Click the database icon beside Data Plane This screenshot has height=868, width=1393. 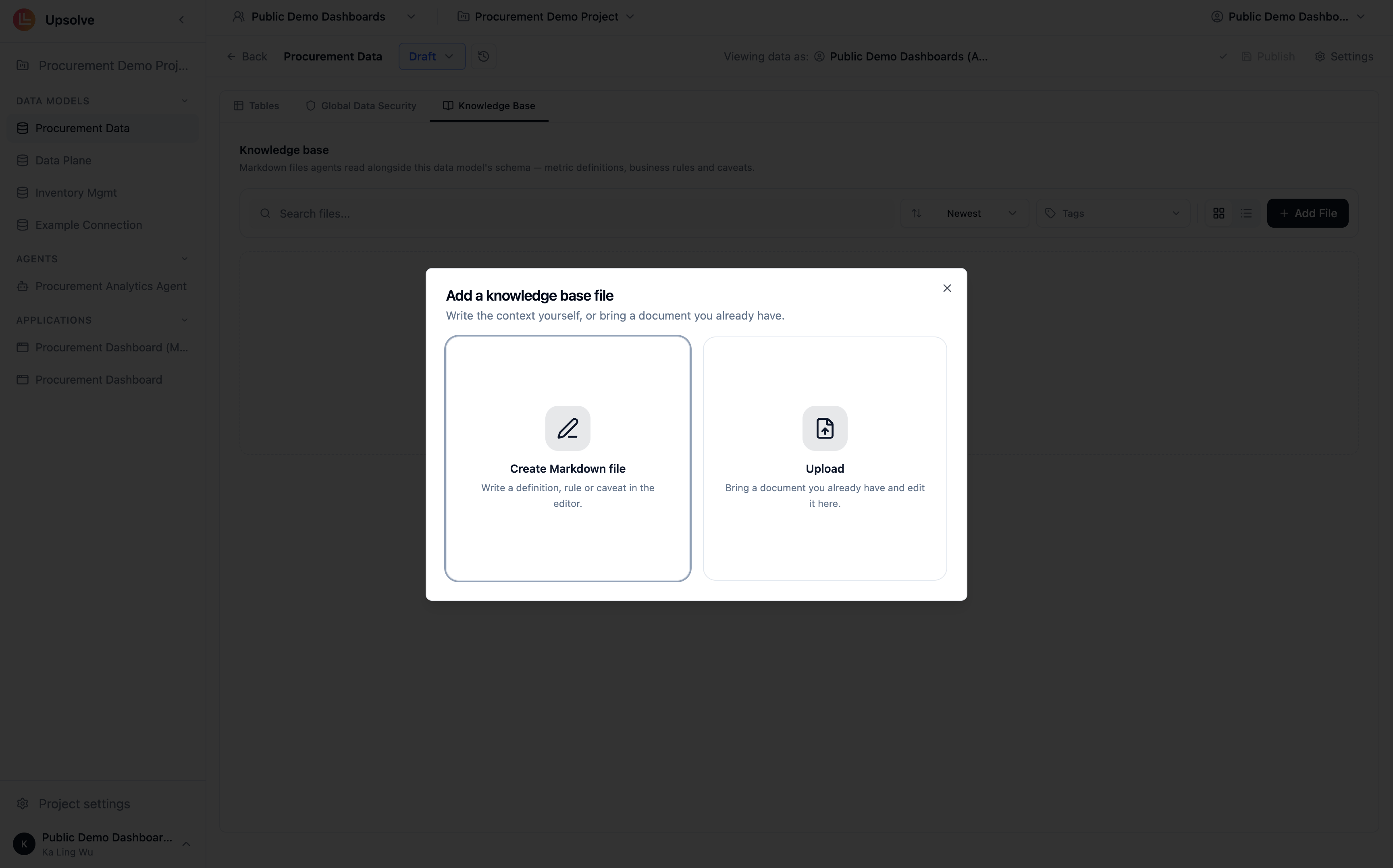tap(23, 160)
